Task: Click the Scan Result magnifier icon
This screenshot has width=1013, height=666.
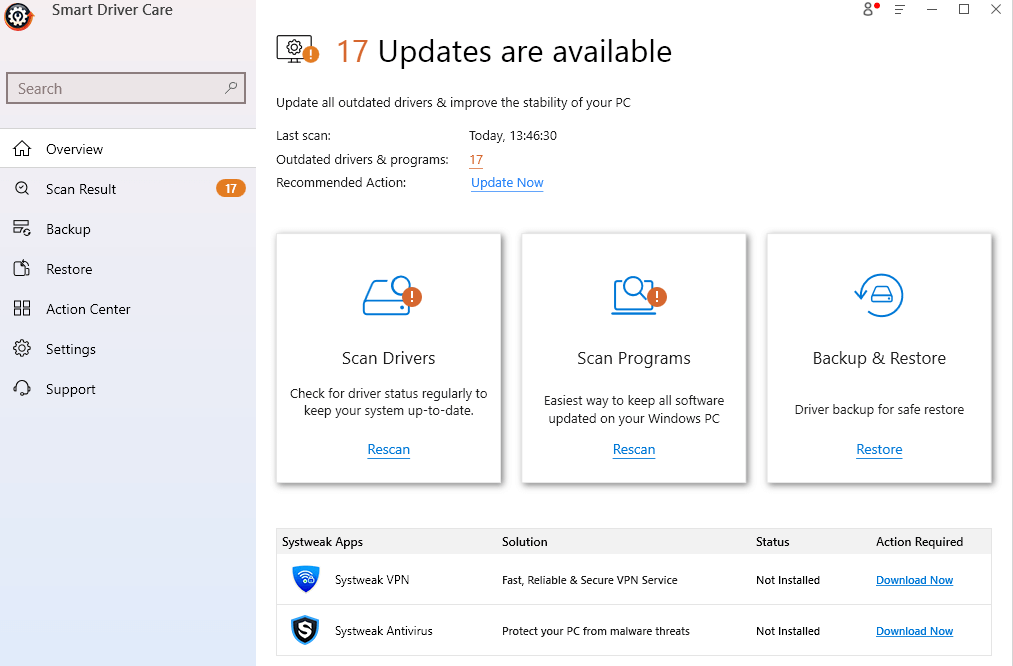Action: coord(22,189)
